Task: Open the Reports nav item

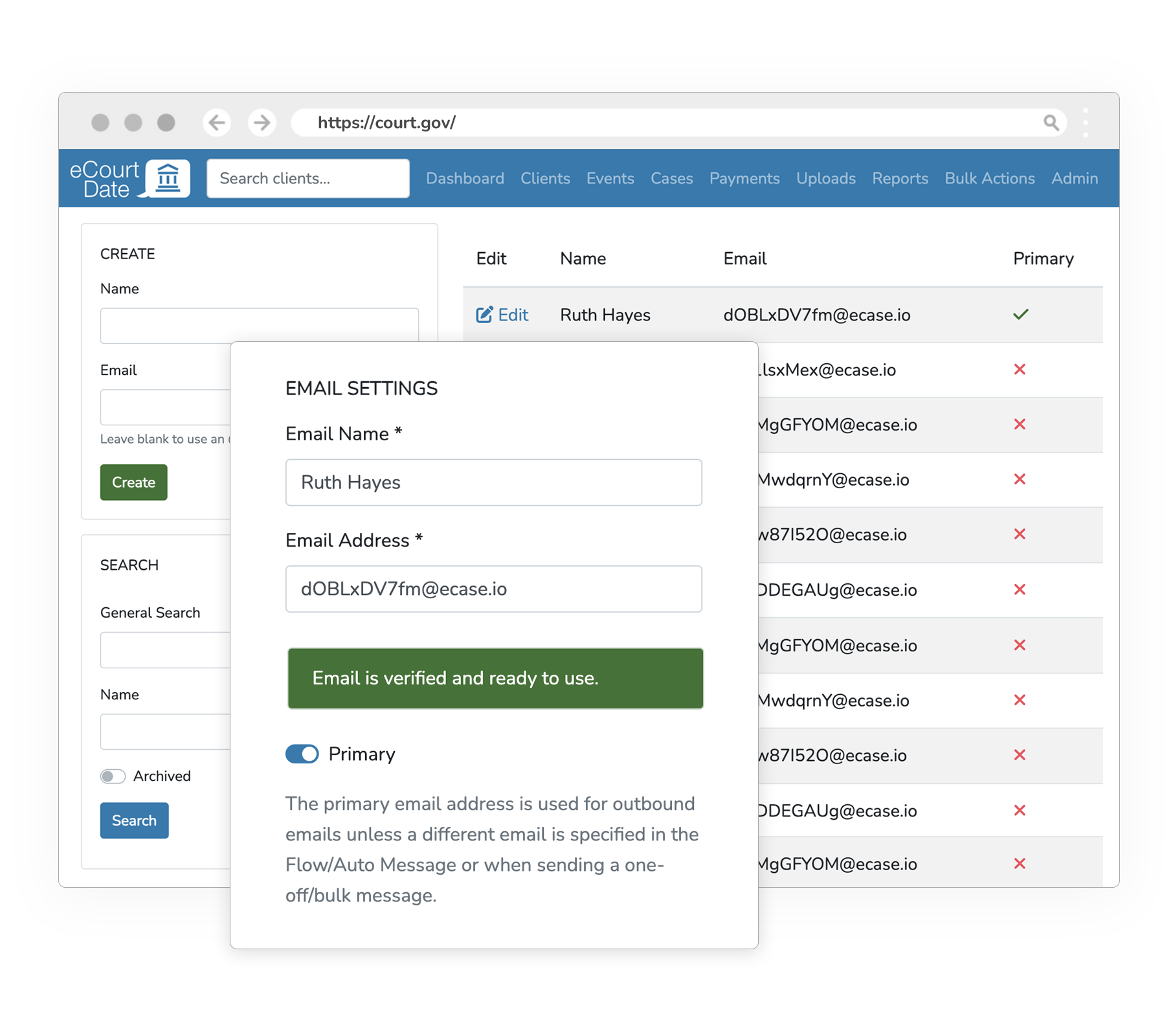Action: [900, 179]
